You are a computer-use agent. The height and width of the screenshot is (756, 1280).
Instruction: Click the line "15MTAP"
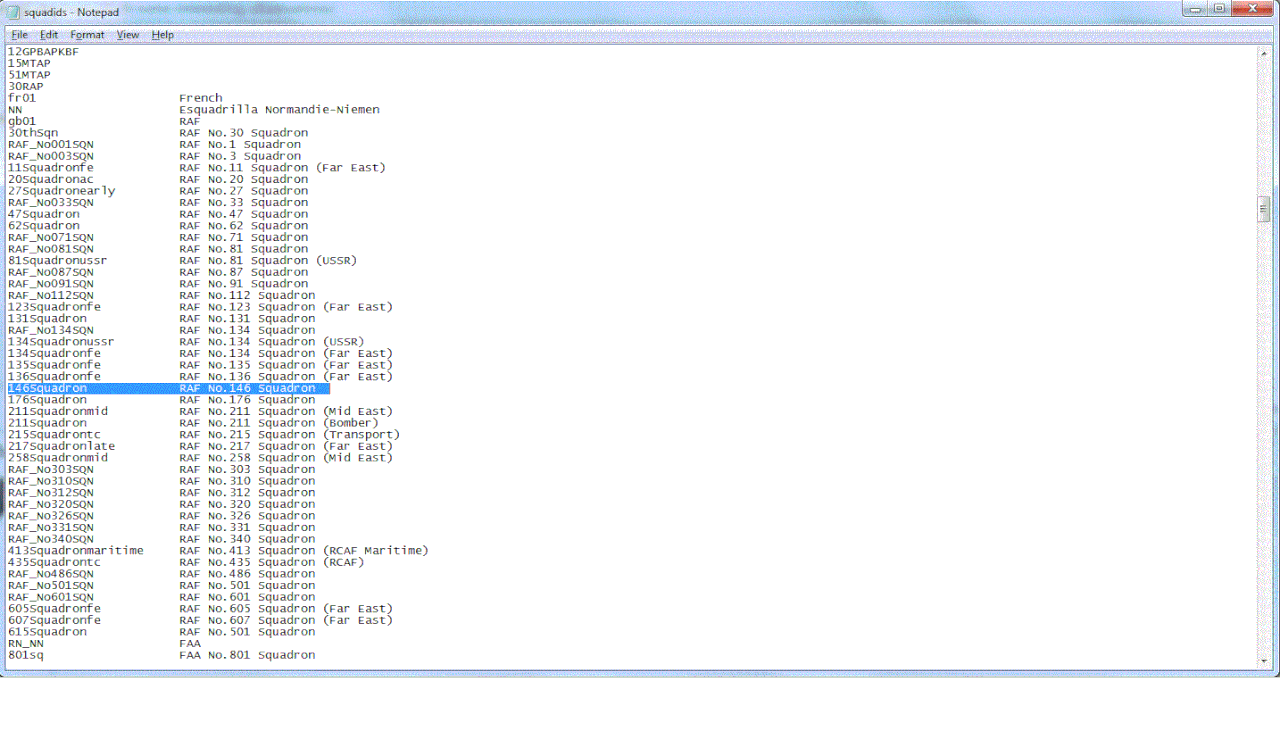pyautogui.click(x=29, y=63)
